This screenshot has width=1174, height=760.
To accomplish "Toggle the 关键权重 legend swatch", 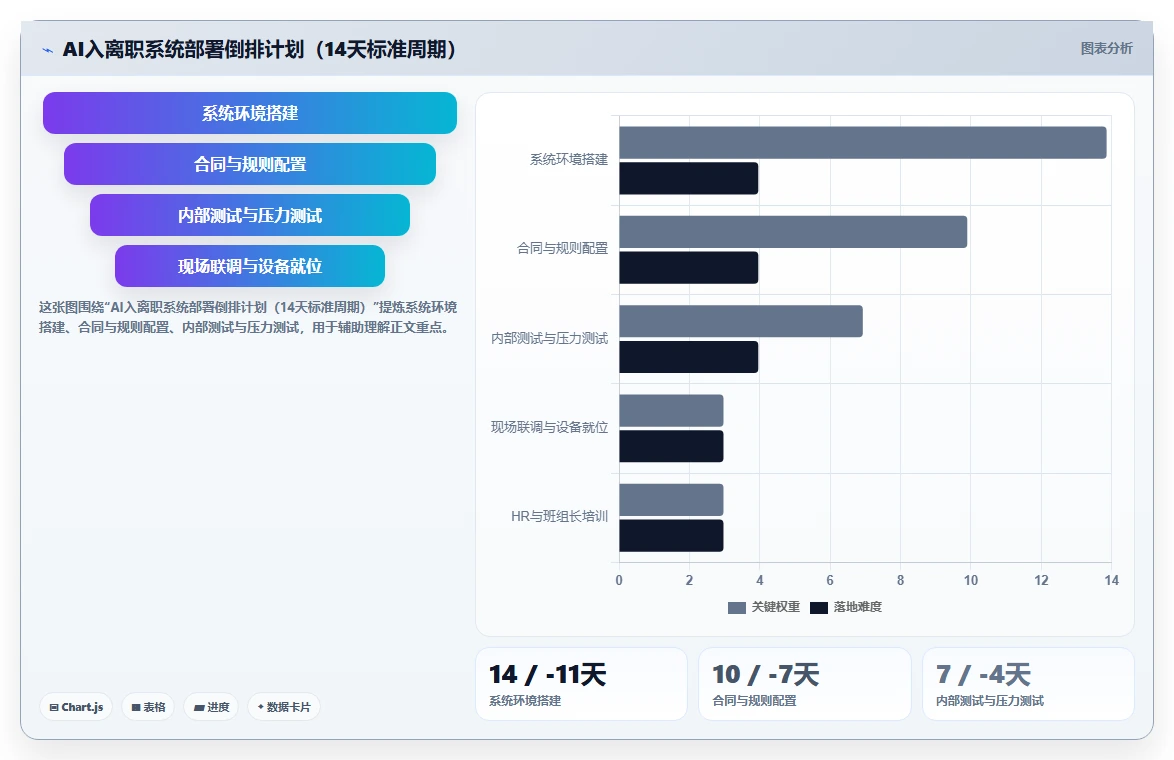I will pyautogui.click(x=737, y=607).
